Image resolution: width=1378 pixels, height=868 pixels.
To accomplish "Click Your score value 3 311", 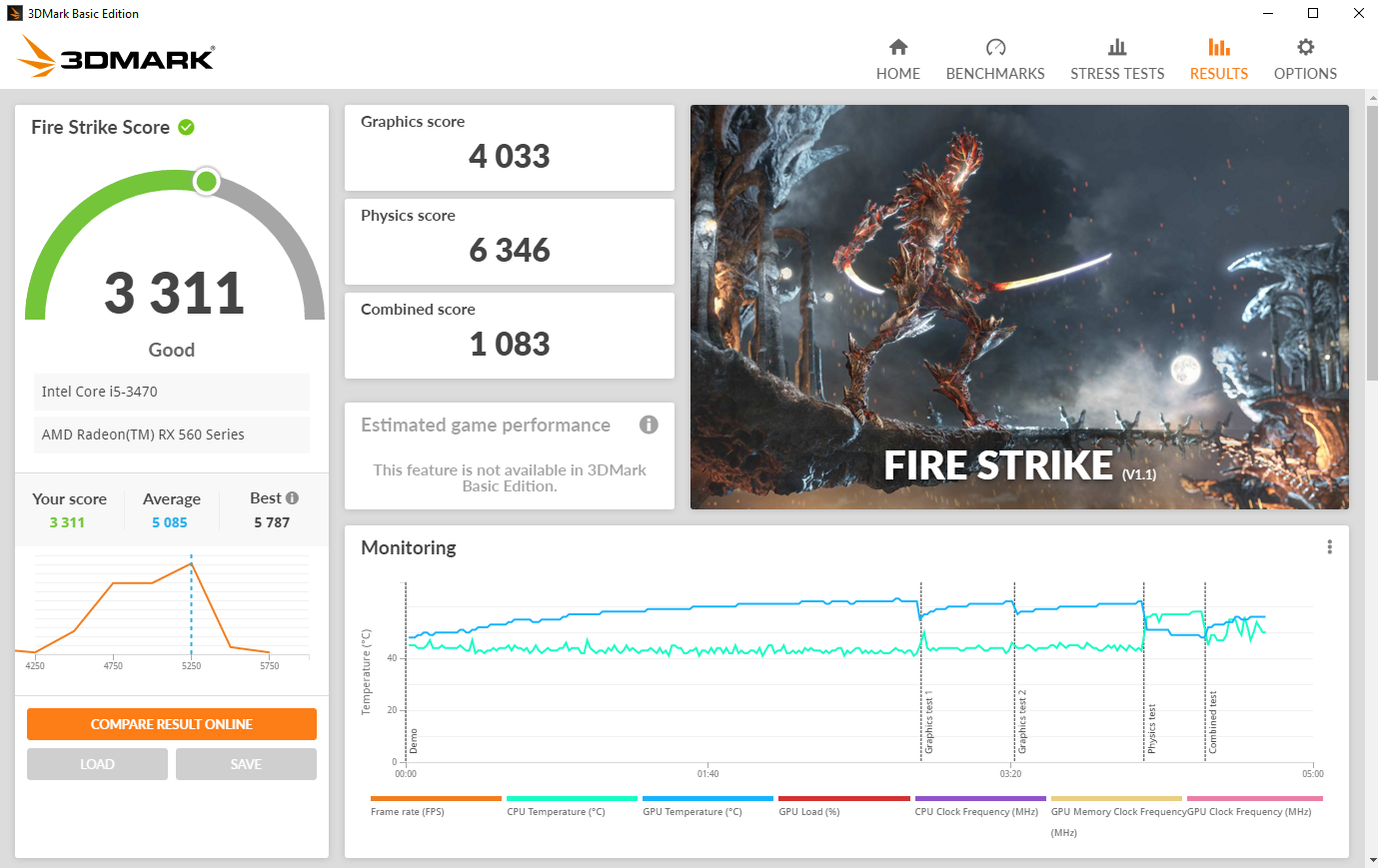I will [x=67, y=522].
